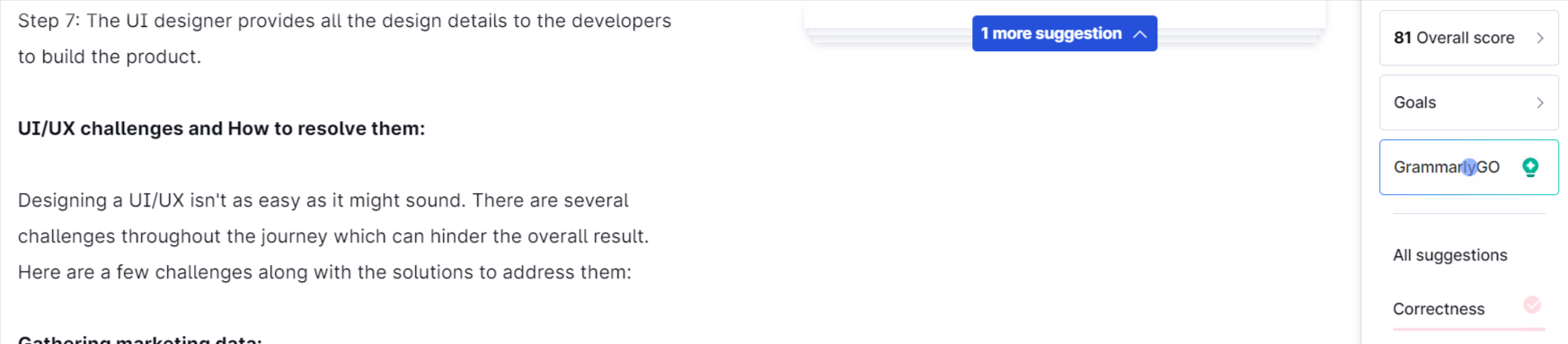
Task: Click the sentence starting Here are a few challenges
Action: point(324,272)
